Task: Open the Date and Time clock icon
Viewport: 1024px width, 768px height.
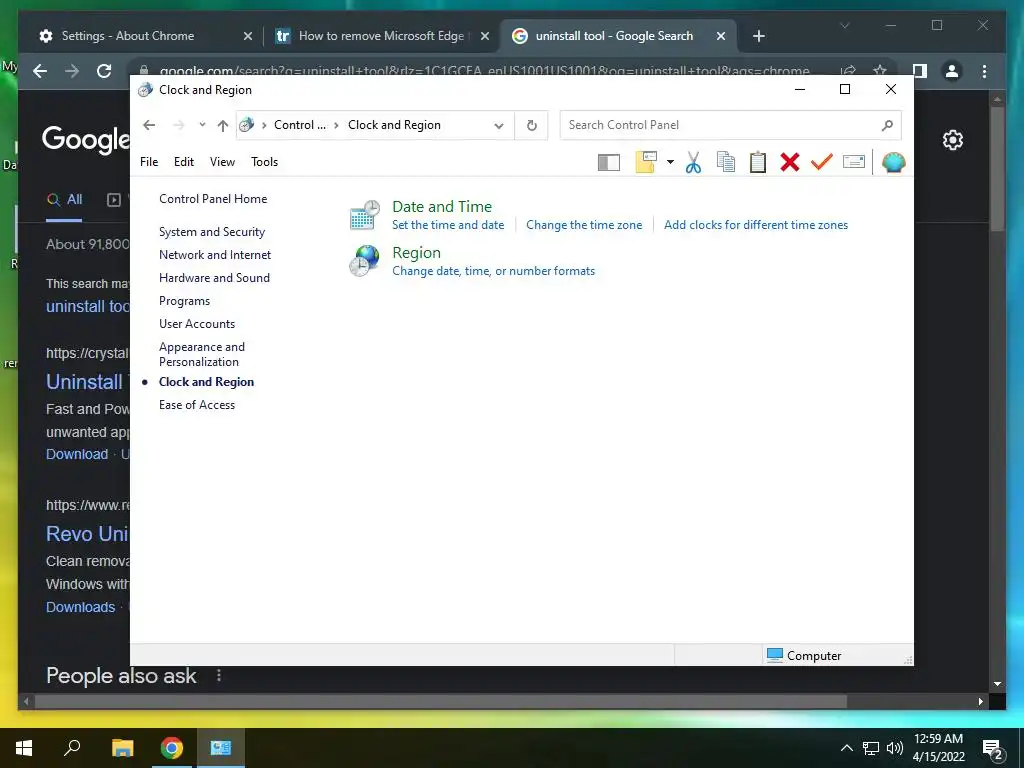Action: (364, 216)
